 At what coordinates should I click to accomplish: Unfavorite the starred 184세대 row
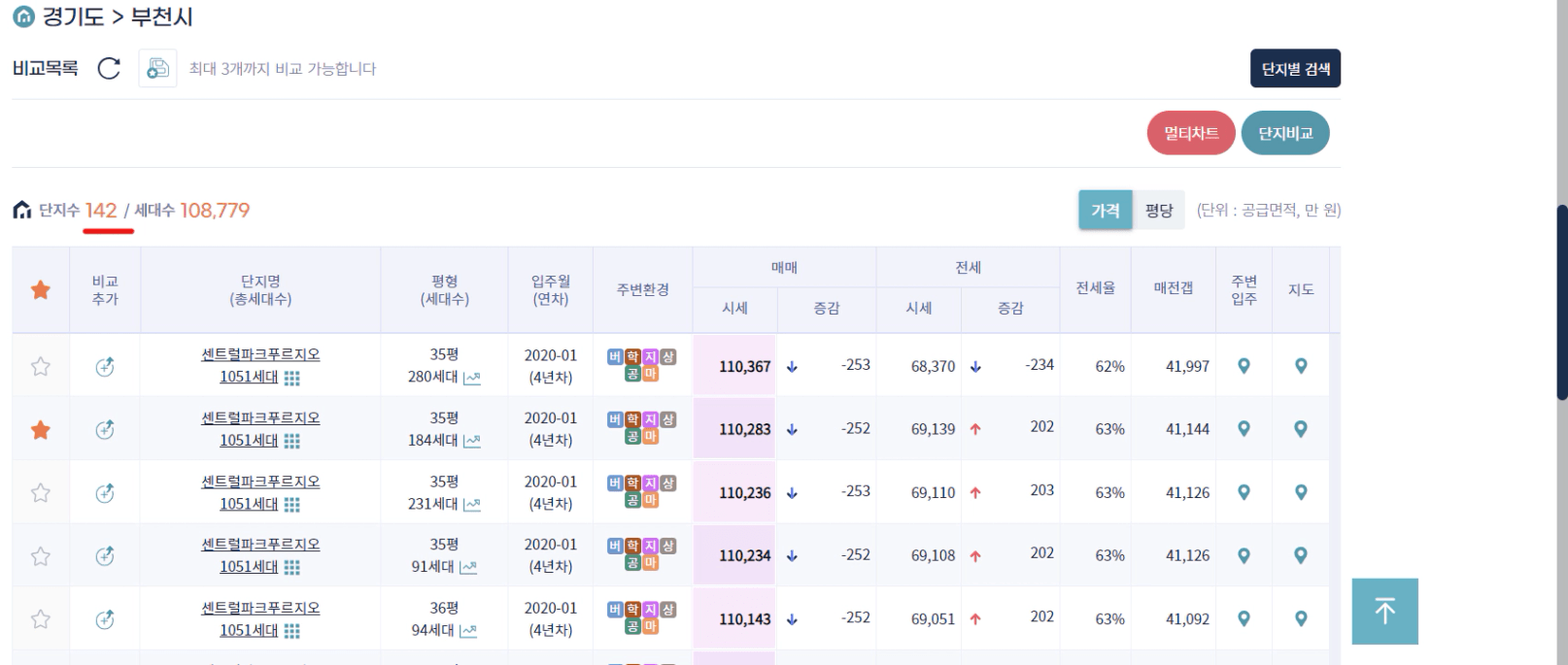(41, 429)
